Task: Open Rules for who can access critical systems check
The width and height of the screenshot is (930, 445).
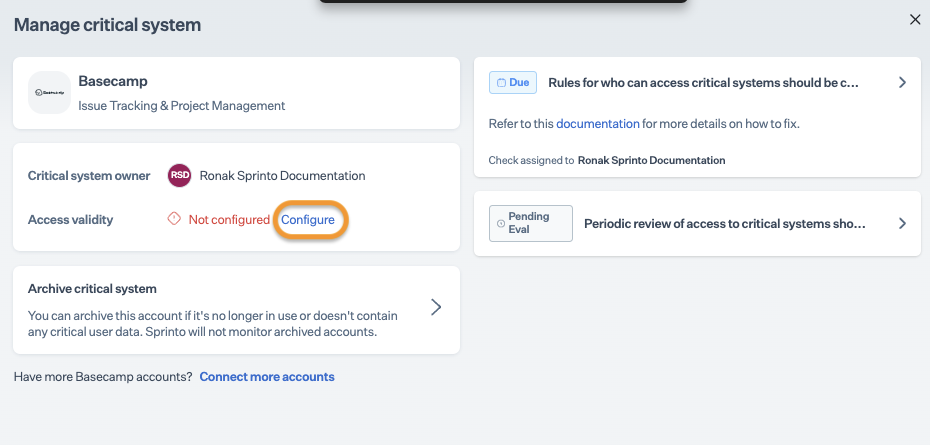Action: (x=703, y=82)
